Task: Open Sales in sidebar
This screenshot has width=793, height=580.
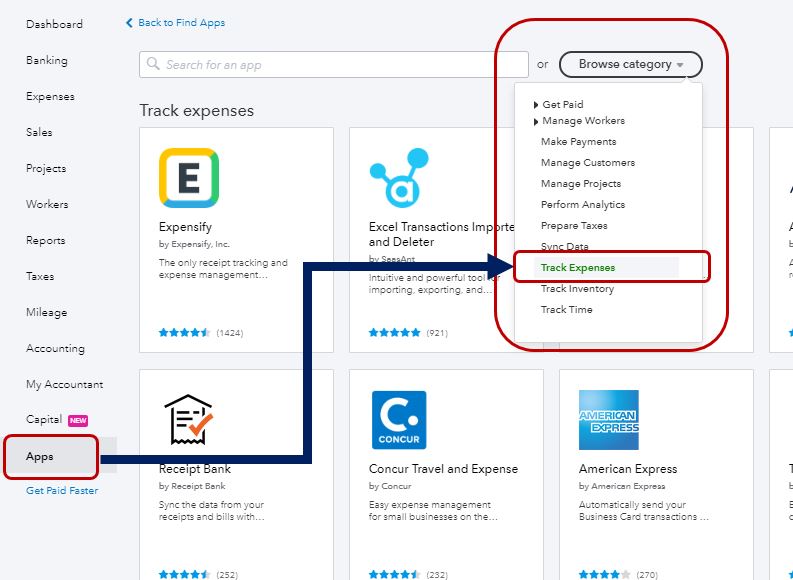Action: coord(39,132)
